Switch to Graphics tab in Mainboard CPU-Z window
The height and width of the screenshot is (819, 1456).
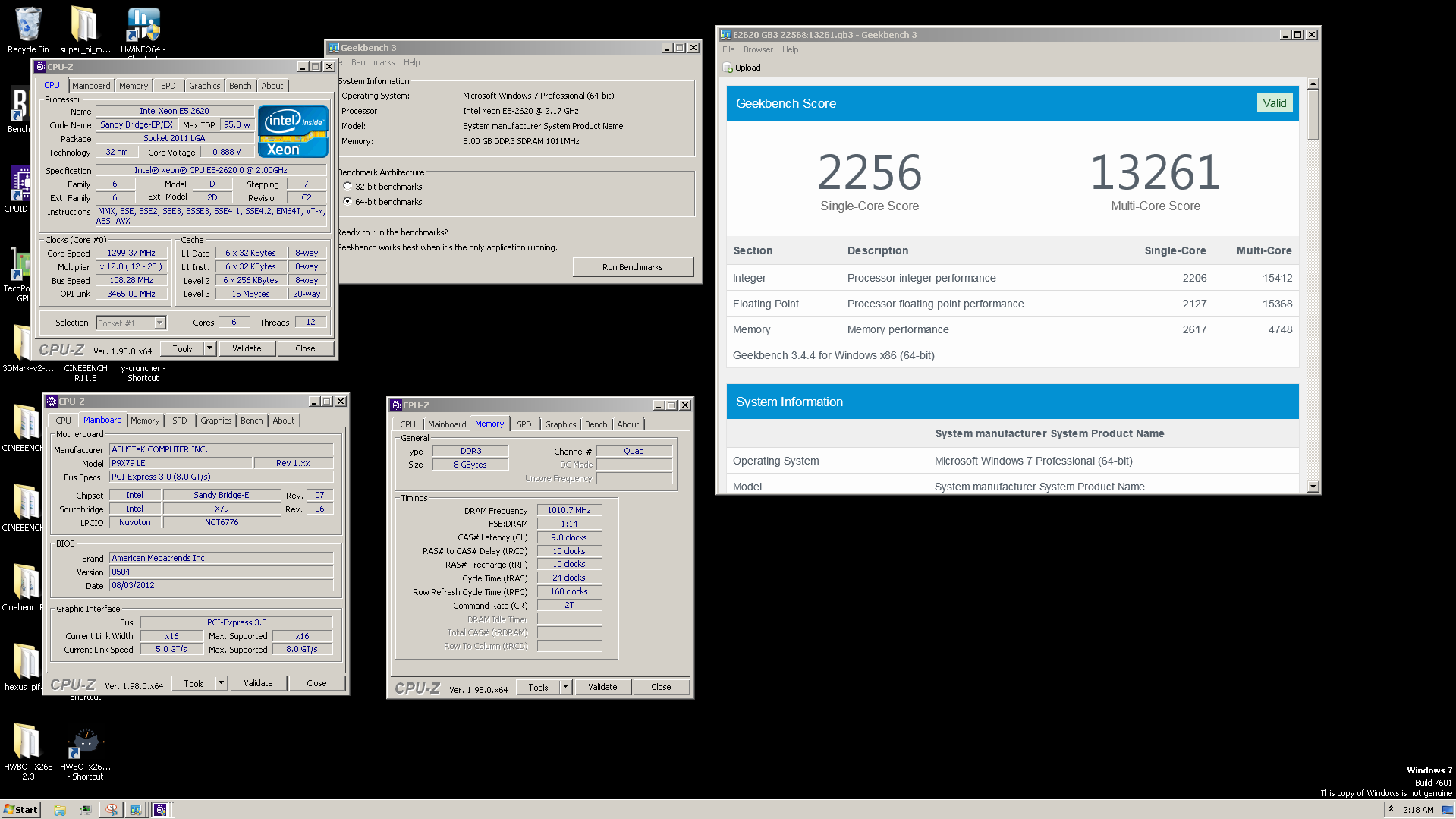(x=216, y=421)
